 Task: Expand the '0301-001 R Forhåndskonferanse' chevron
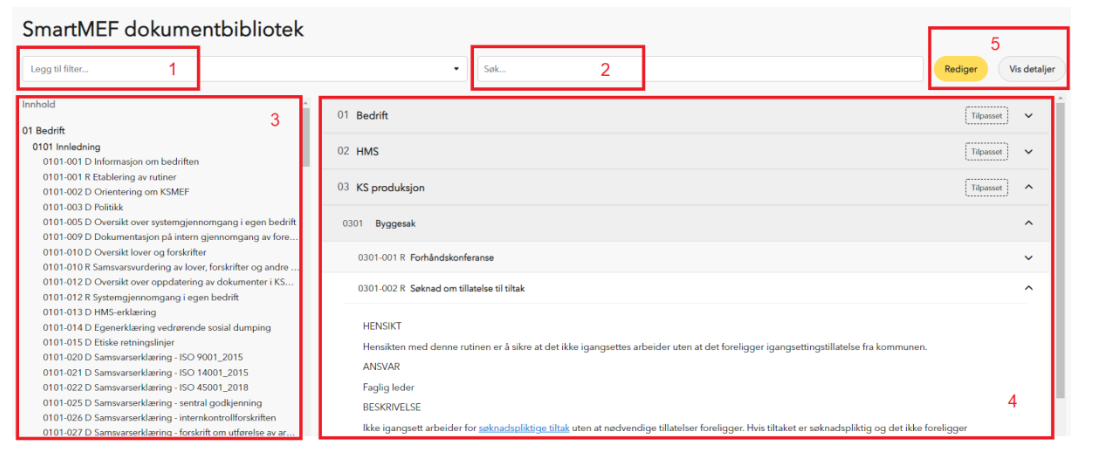click(1029, 257)
